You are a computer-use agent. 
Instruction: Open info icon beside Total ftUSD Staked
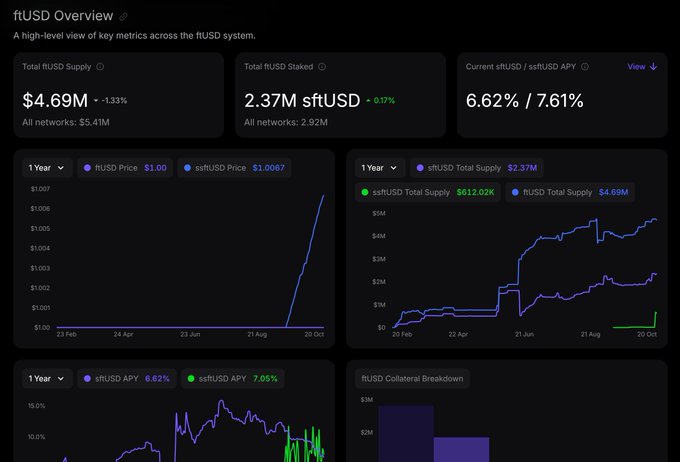[x=322, y=66]
